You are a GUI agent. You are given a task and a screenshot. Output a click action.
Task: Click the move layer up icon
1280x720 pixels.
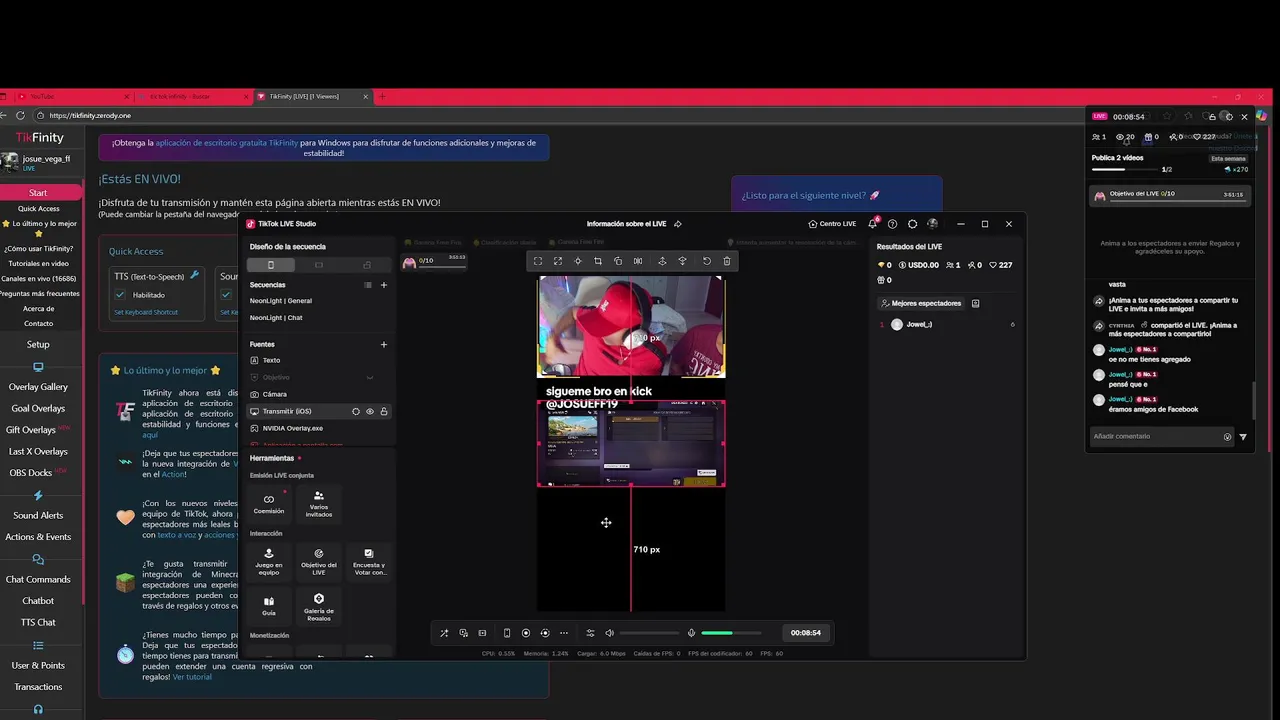pyautogui.click(x=662, y=261)
